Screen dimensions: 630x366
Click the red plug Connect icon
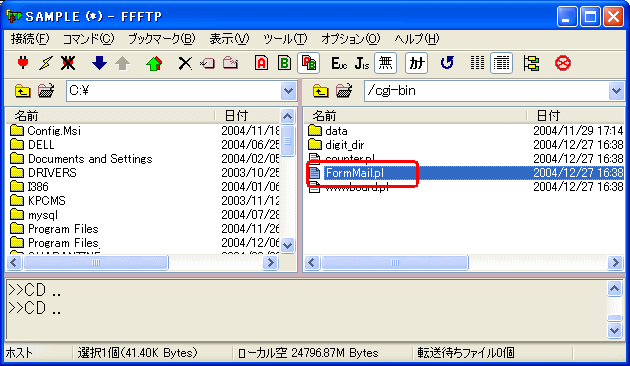click(x=23, y=63)
